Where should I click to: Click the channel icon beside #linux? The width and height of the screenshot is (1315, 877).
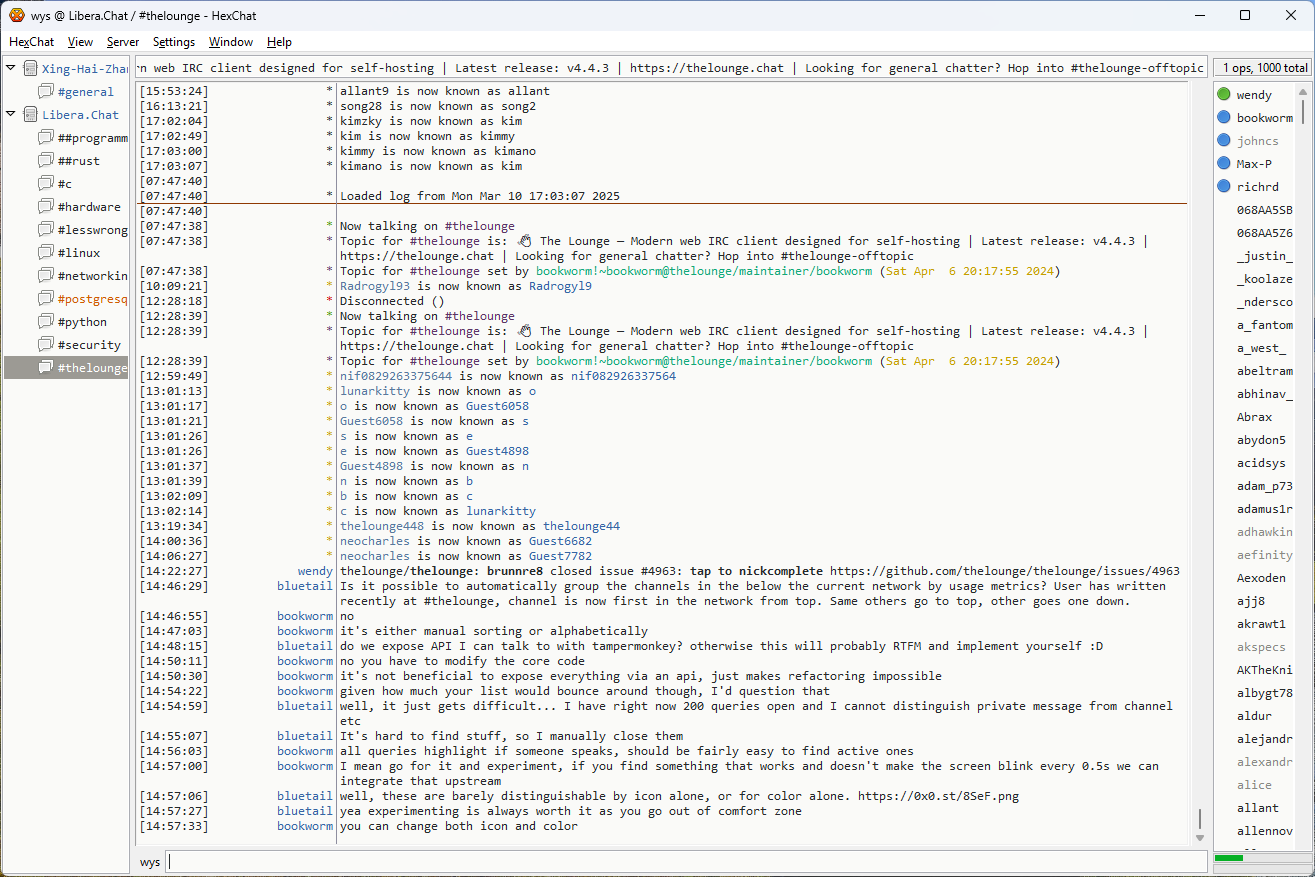pos(45,253)
